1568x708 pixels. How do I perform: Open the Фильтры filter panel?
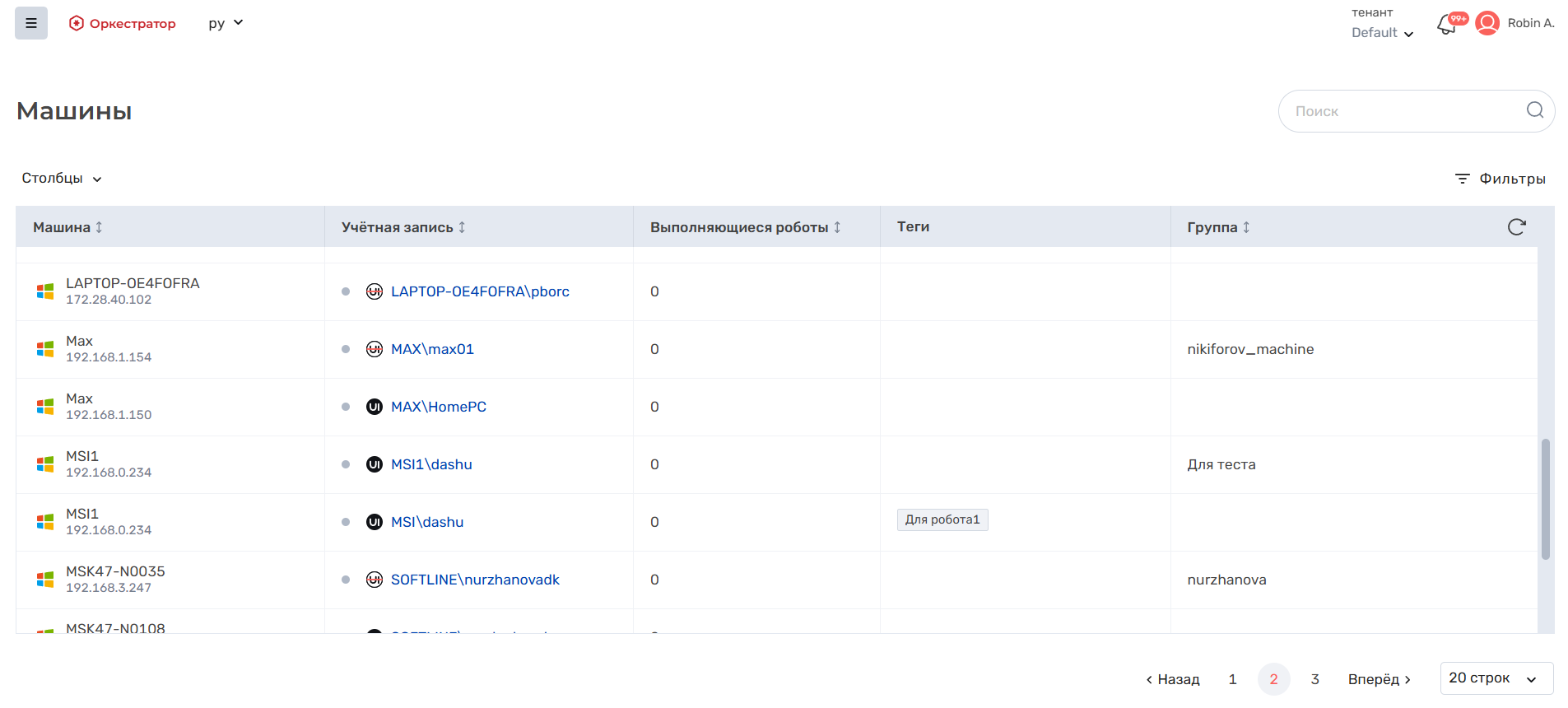(1500, 179)
